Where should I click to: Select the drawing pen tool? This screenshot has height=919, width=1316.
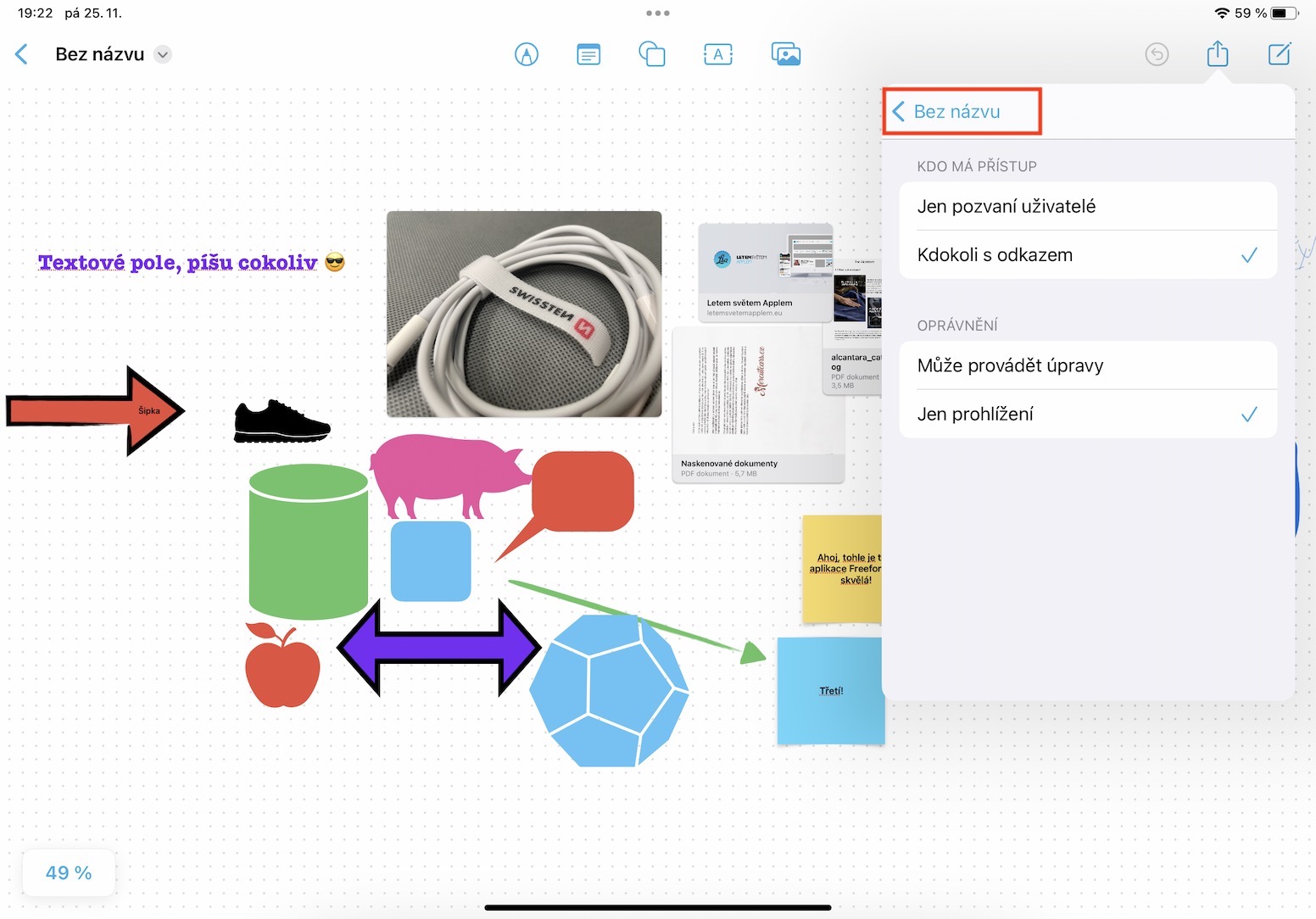(x=527, y=54)
